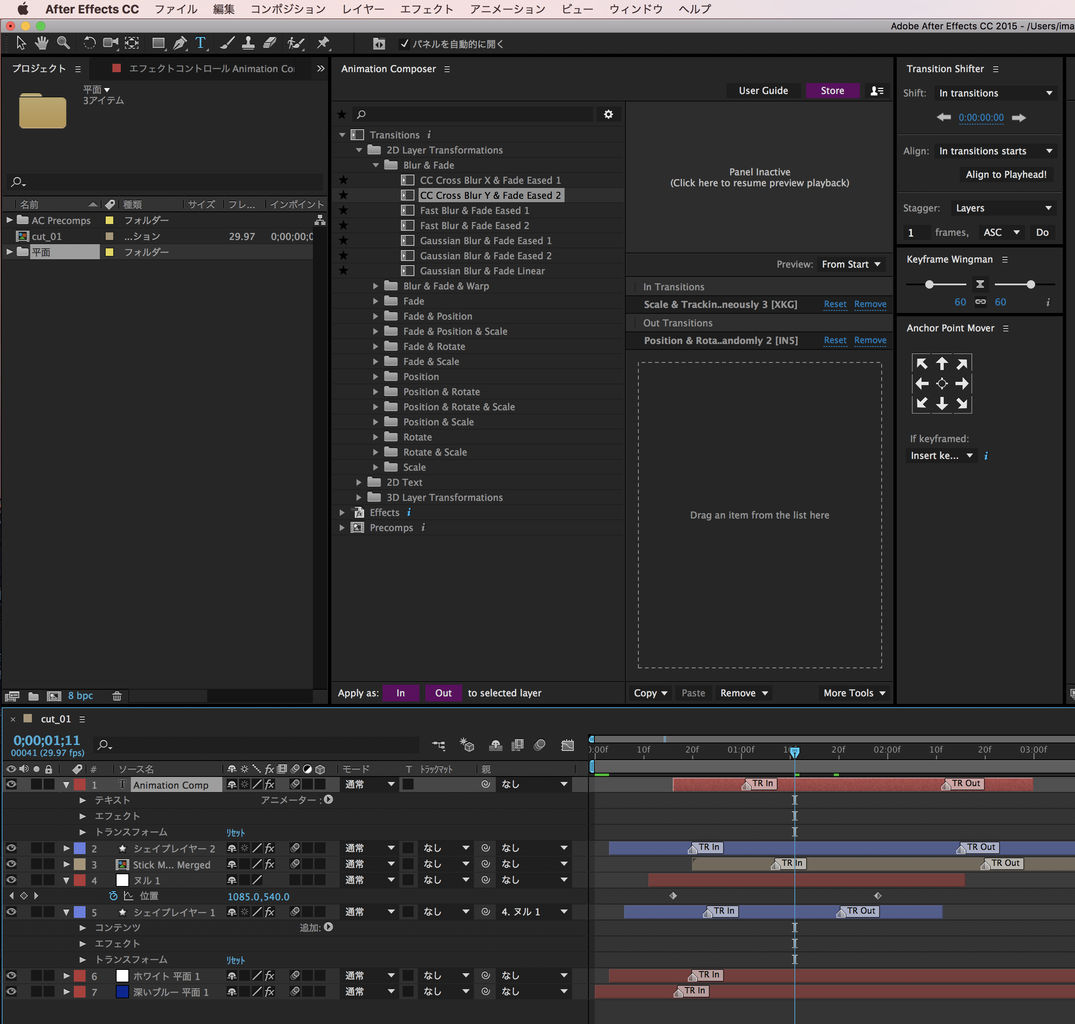Hide the シェイプレイヤー 1 layer
The width and height of the screenshot is (1075, 1024).
coord(11,912)
